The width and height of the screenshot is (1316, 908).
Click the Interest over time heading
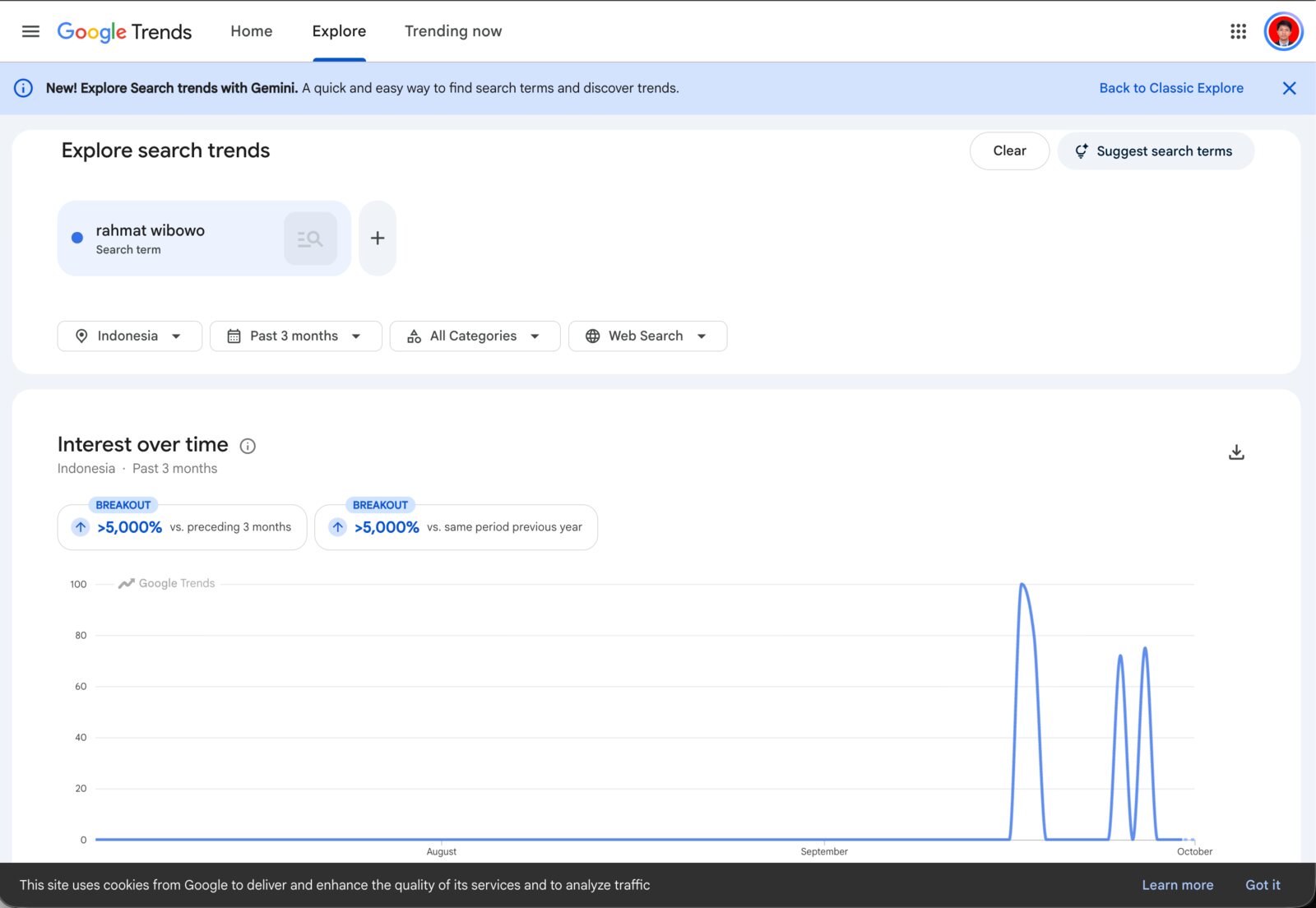[x=142, y=445]
